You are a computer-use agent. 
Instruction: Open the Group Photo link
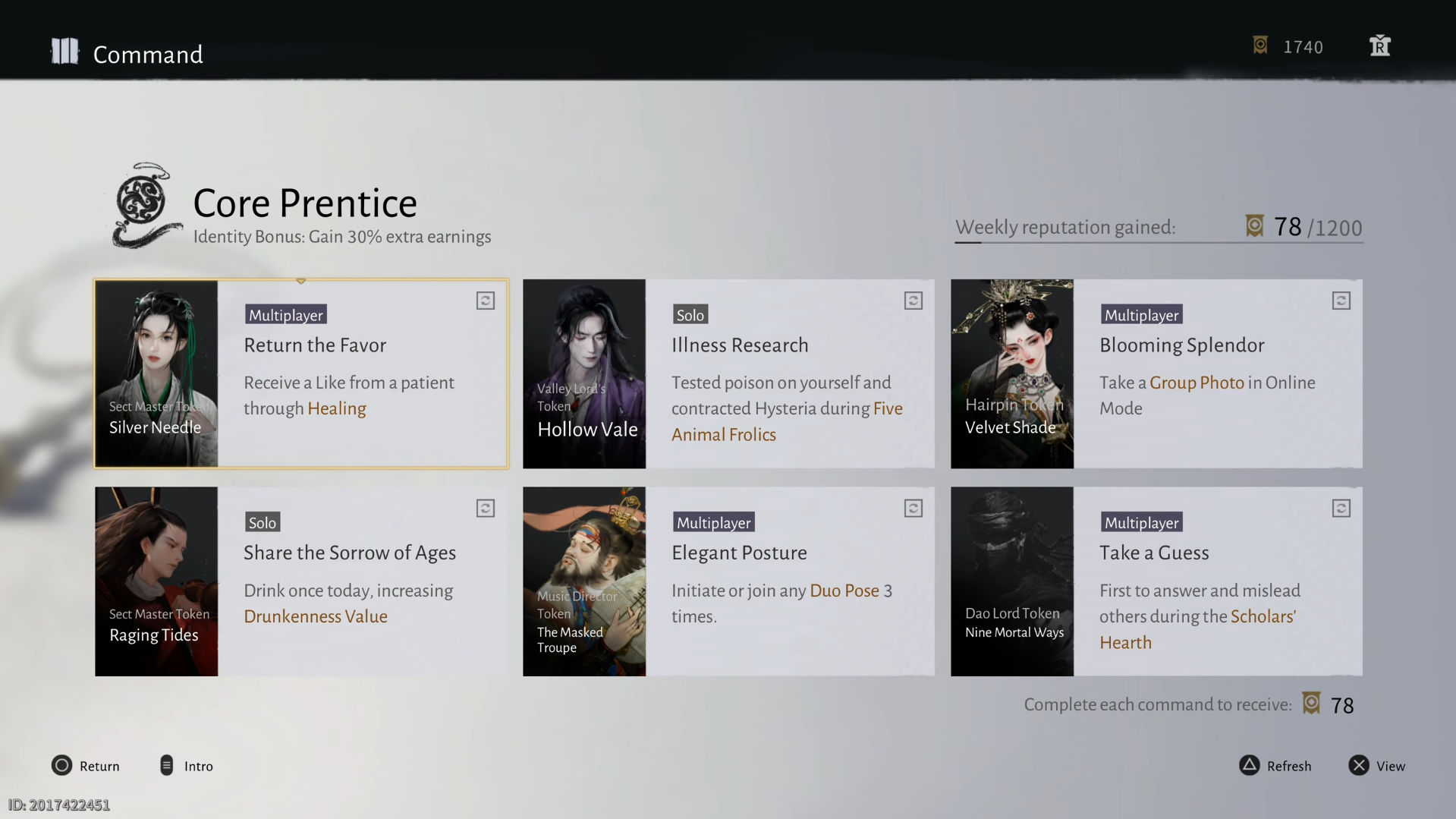click(1197, 383)
